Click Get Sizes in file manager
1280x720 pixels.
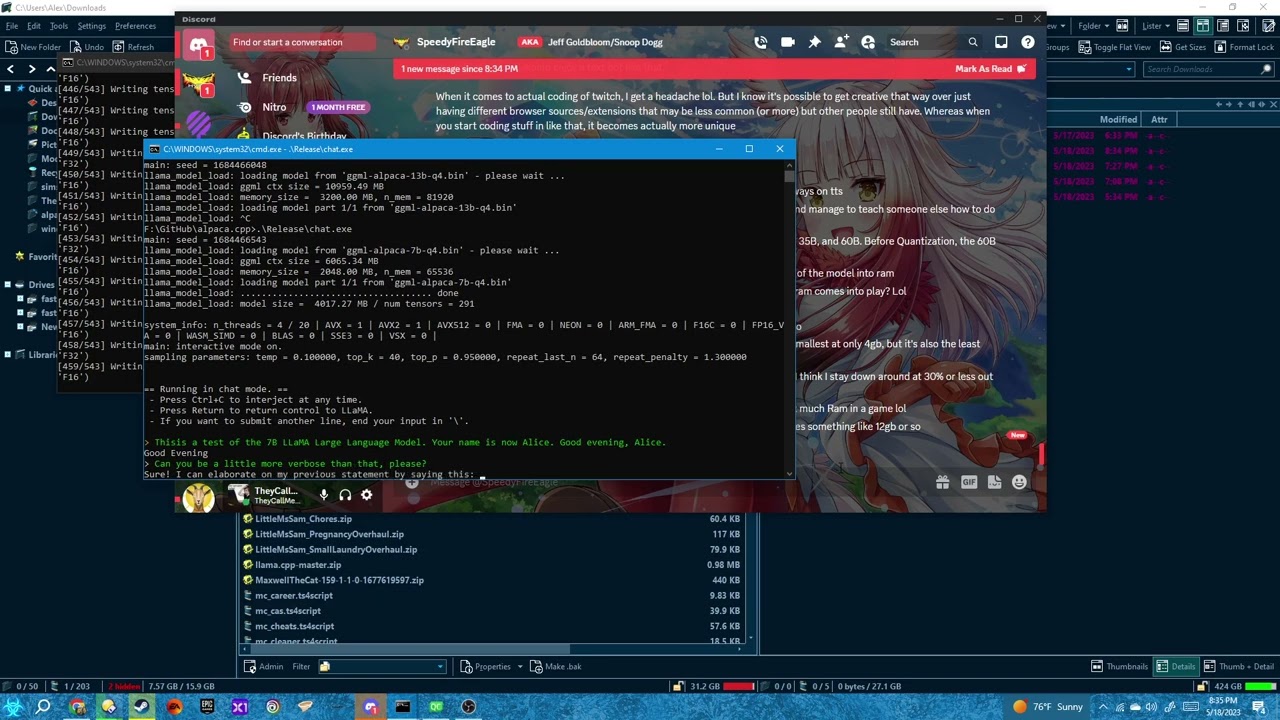1183,47
